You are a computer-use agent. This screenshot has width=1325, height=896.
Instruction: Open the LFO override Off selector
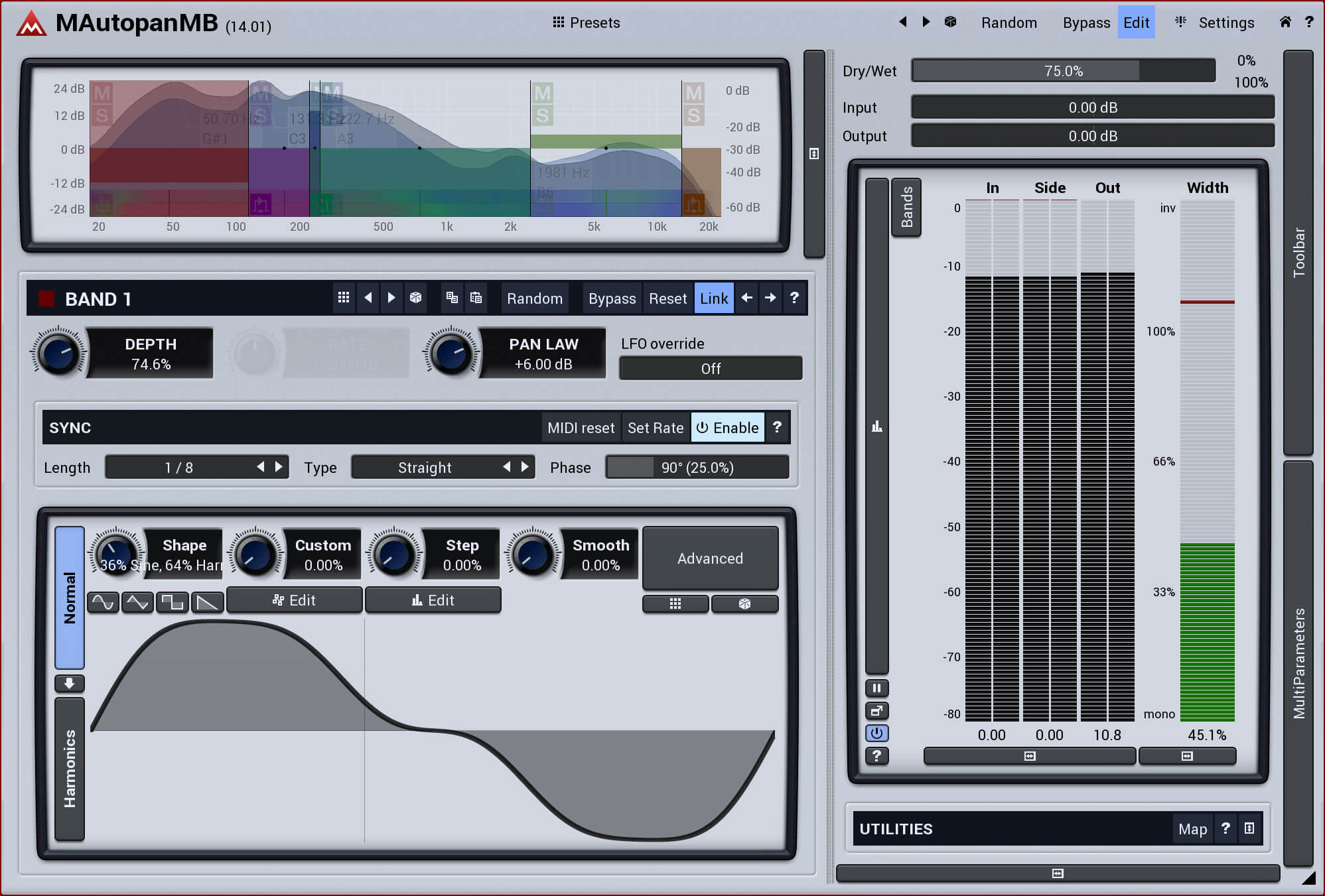711,368
